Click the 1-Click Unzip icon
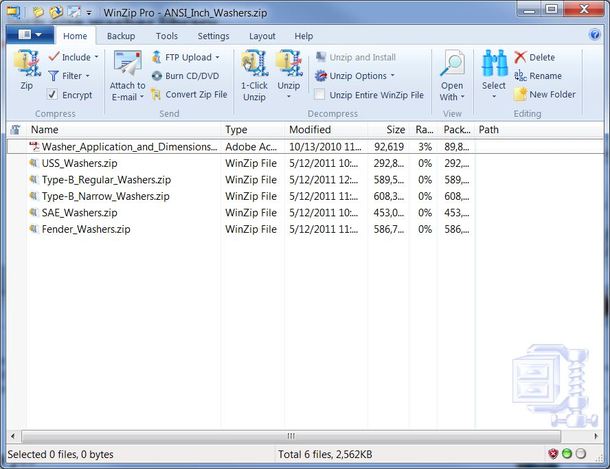Viewport: 610px width, 469px height. pyautogui.click(x=254, y=63)
